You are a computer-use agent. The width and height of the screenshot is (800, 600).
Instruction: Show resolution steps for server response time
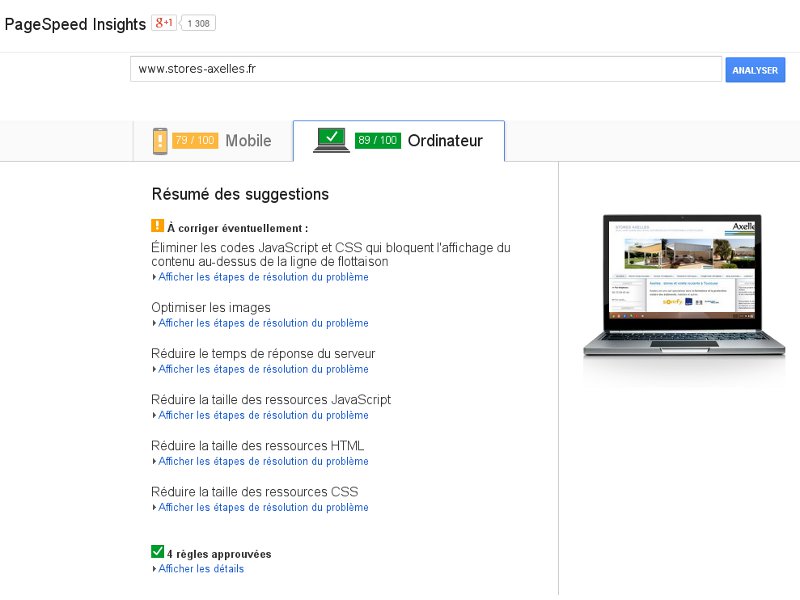tap(263, 369)
